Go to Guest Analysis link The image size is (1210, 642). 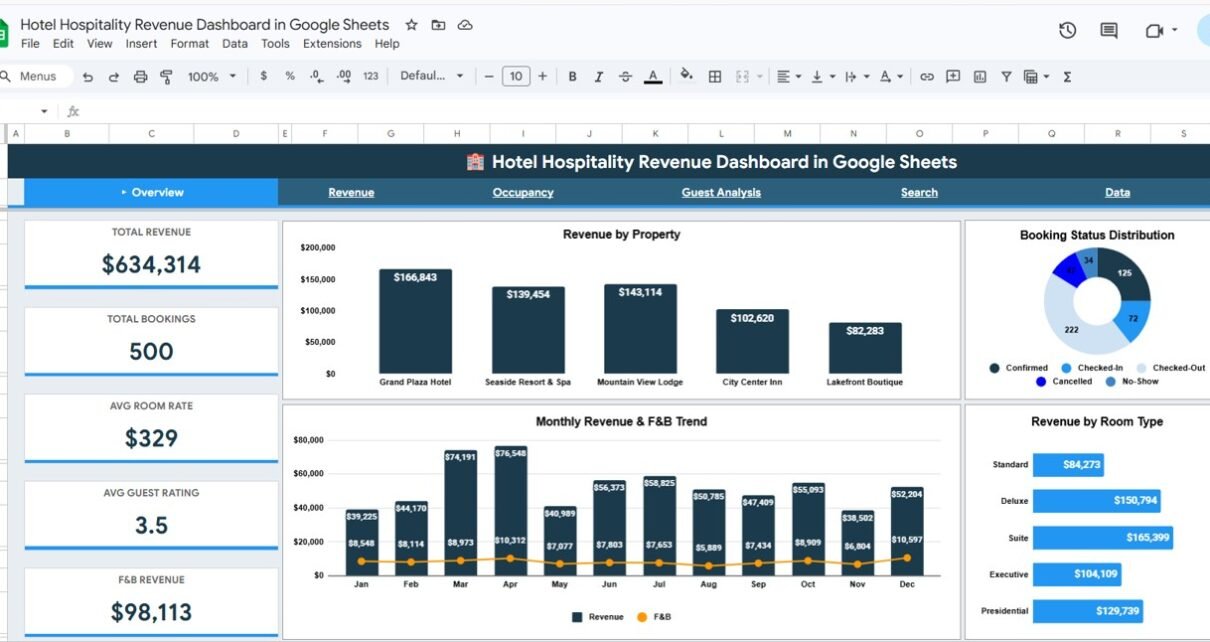(x=721, y=193)
